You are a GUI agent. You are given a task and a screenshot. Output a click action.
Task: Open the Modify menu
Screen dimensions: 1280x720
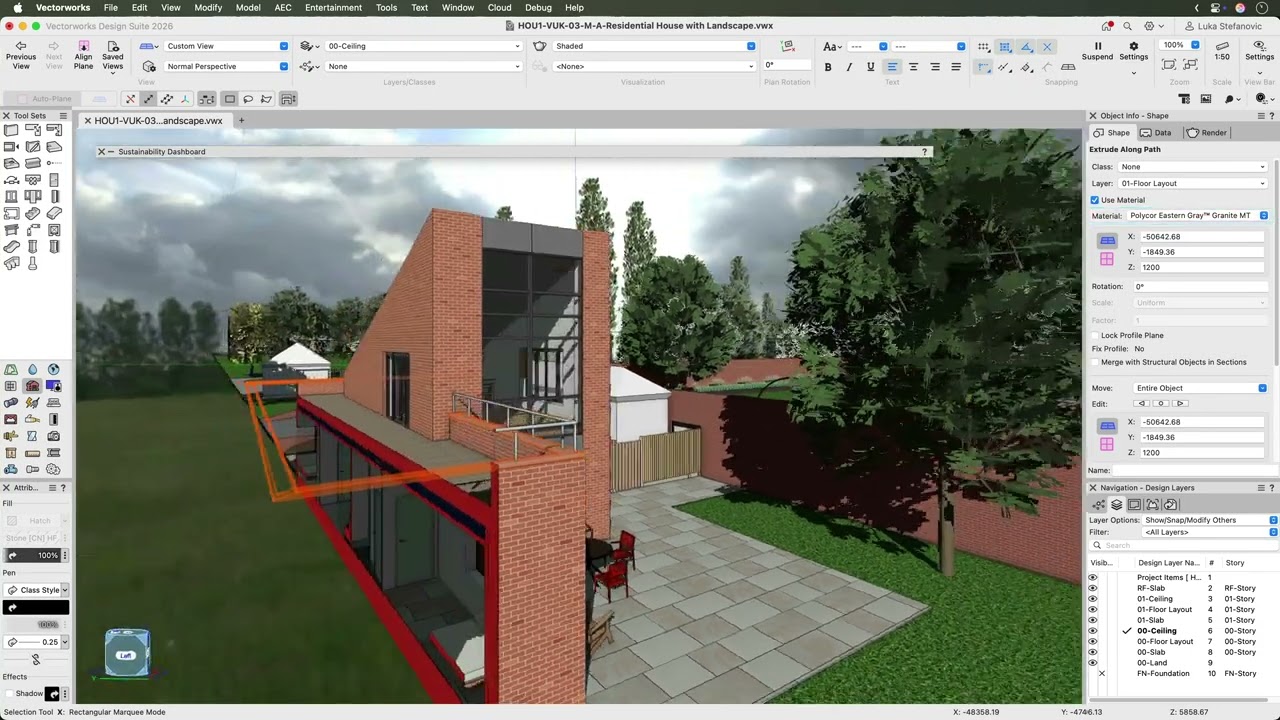208,7
